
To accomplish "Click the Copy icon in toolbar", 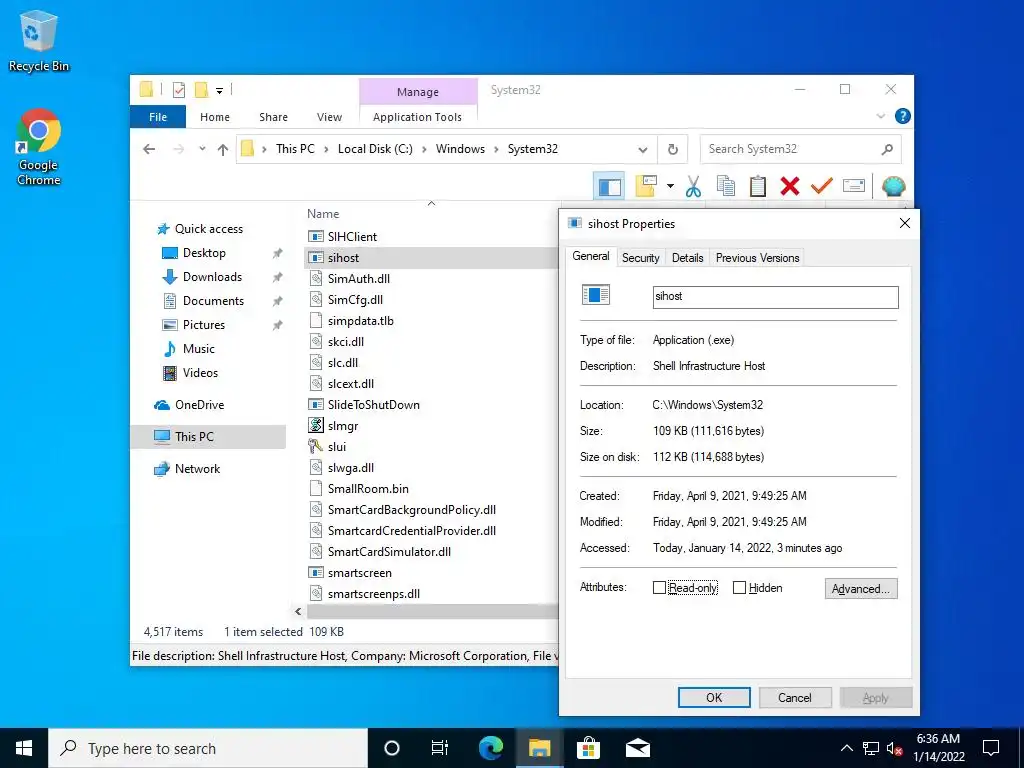I will pos(726,187).
